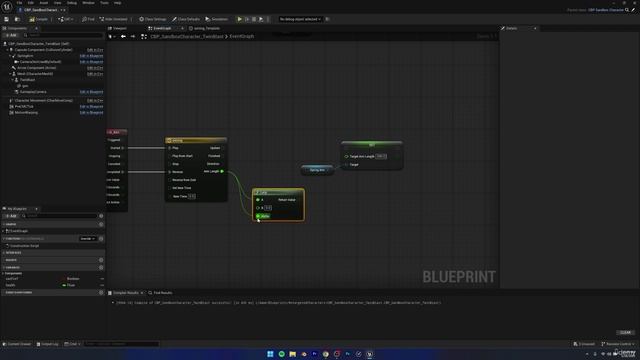Open the Revision Control dropdown
The height and width of the screenshot is (360, 640).
[618, 344]
